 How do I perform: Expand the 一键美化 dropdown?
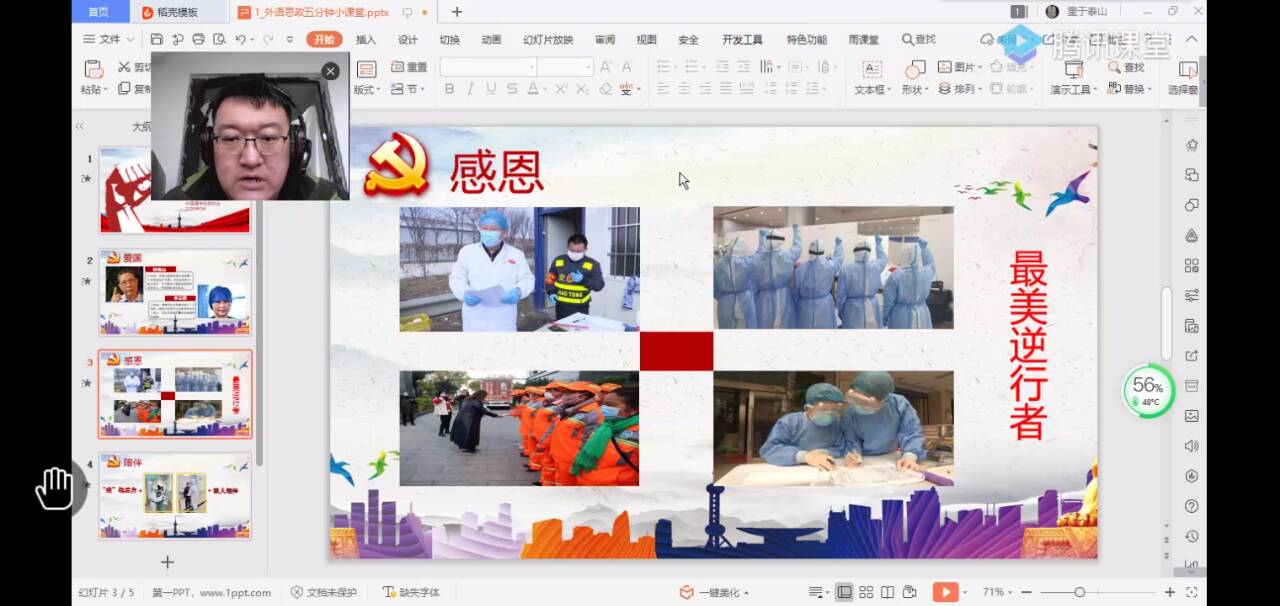714,592
